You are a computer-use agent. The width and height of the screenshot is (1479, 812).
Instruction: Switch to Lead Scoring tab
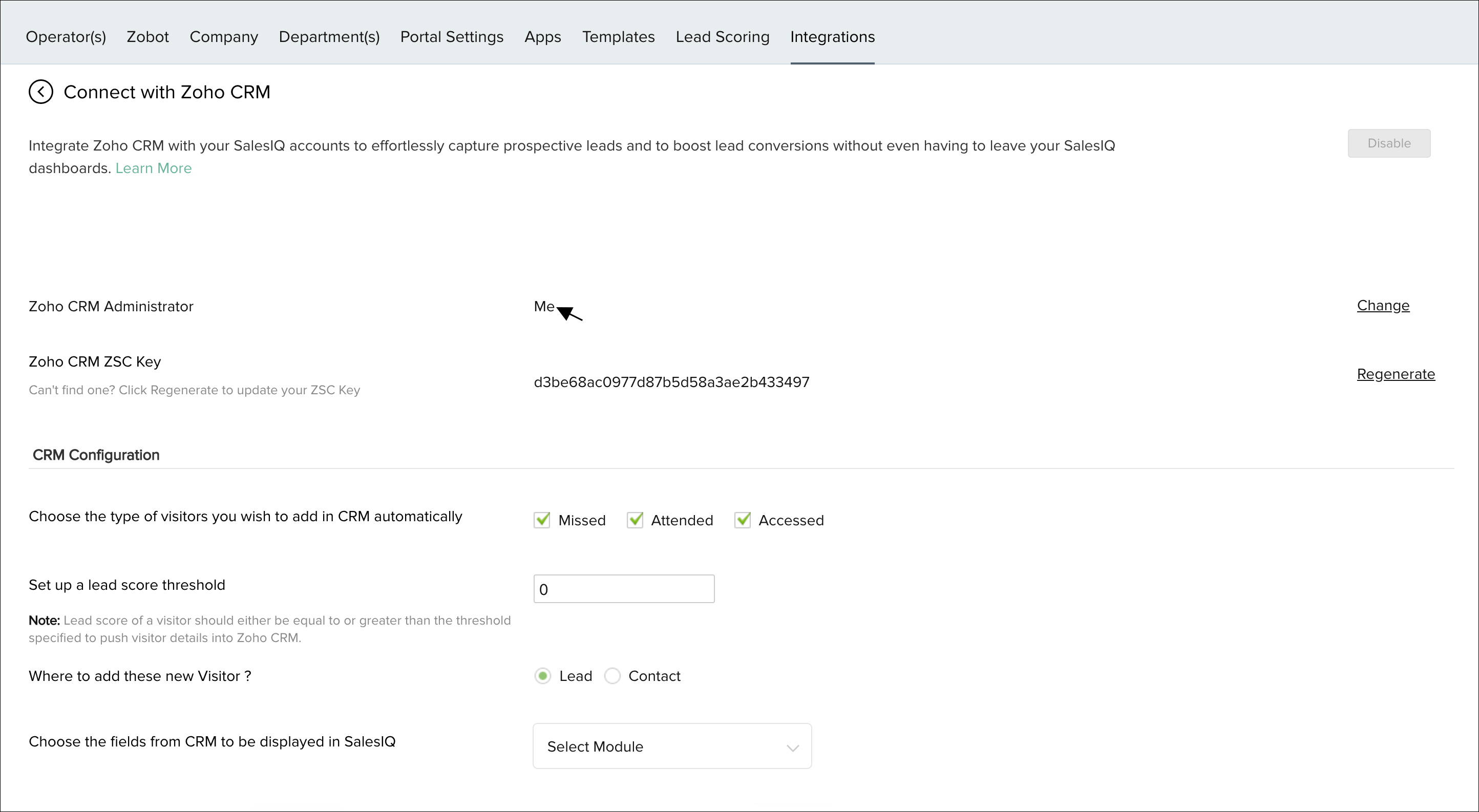pos(722,37)
